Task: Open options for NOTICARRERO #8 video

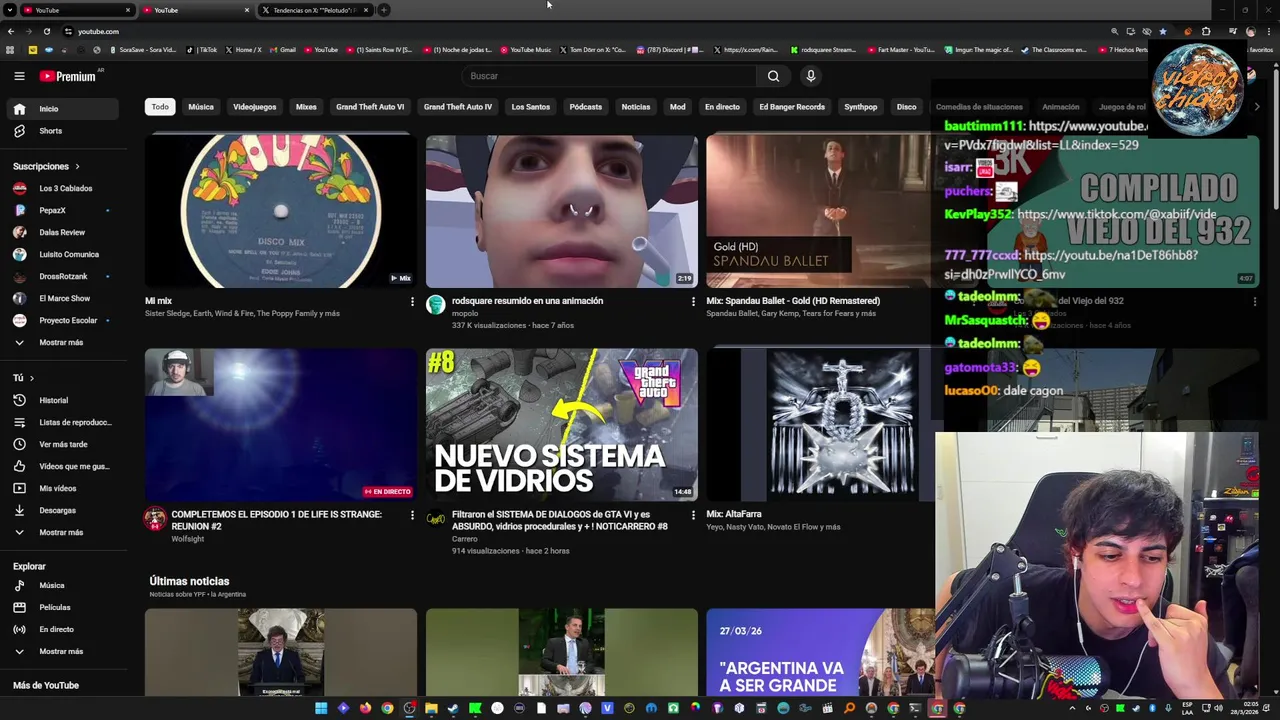Action: point(693,515)
